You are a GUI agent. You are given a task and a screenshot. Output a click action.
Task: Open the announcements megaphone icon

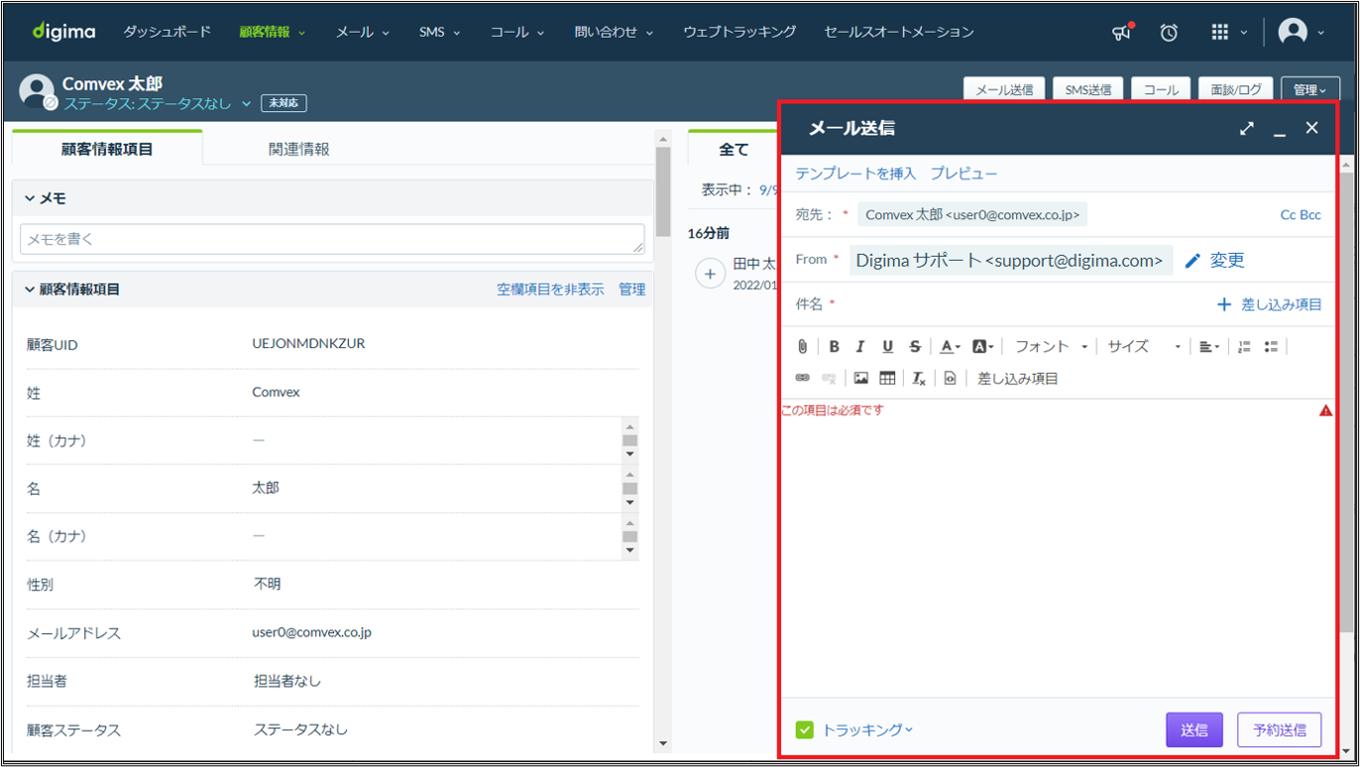[x=1123, y=32]
